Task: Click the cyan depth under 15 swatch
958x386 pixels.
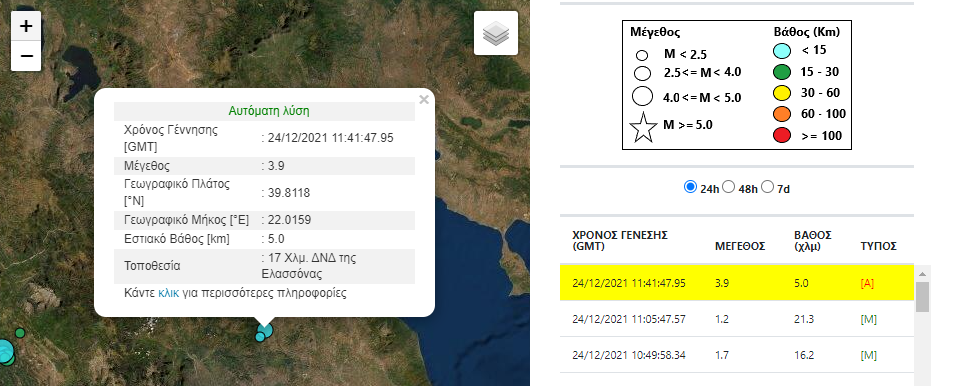Action: [782, 51]
